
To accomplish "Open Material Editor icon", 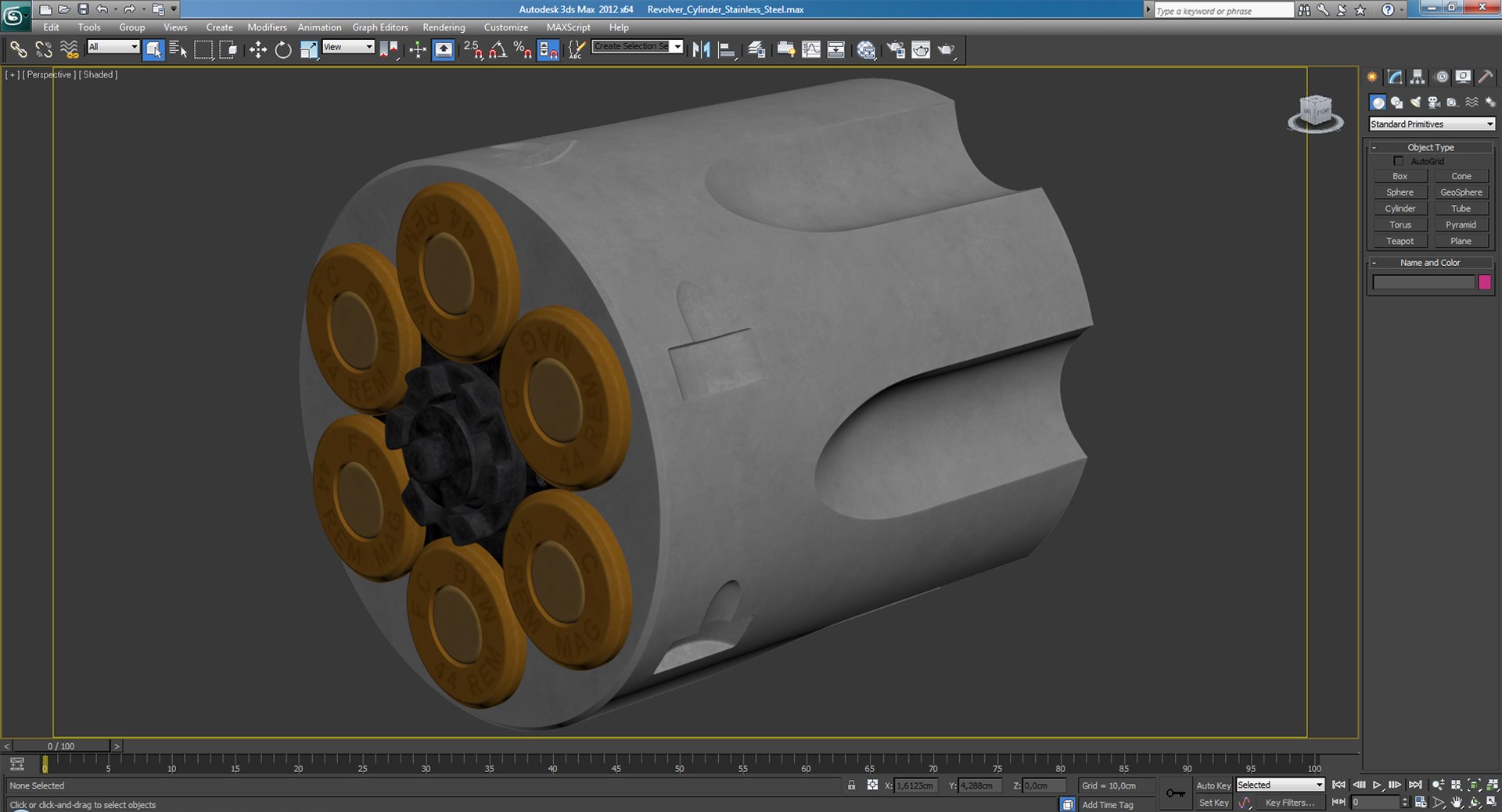I will (x=866, y=49).
